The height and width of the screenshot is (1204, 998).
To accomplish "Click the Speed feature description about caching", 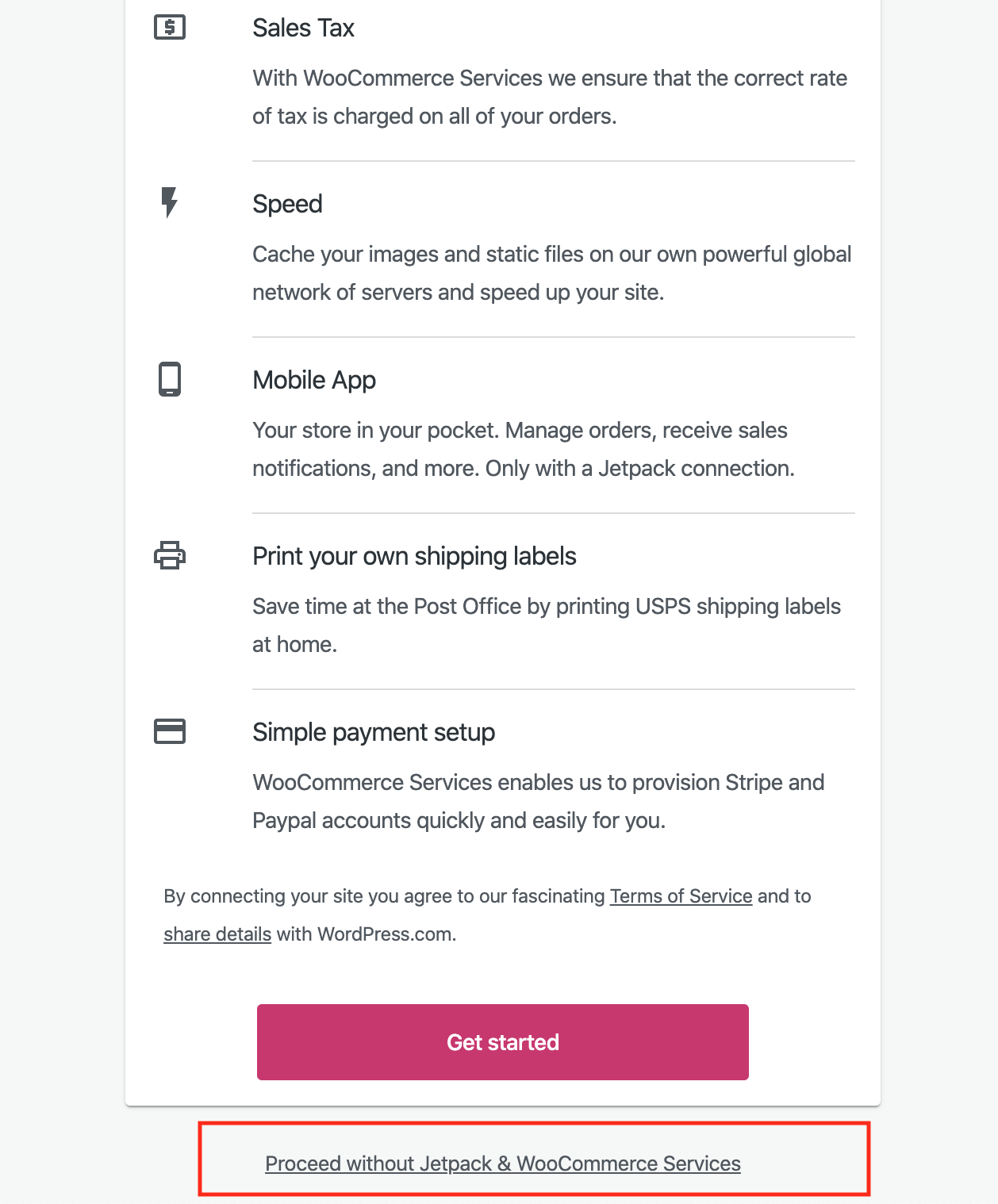I will 552,273.
